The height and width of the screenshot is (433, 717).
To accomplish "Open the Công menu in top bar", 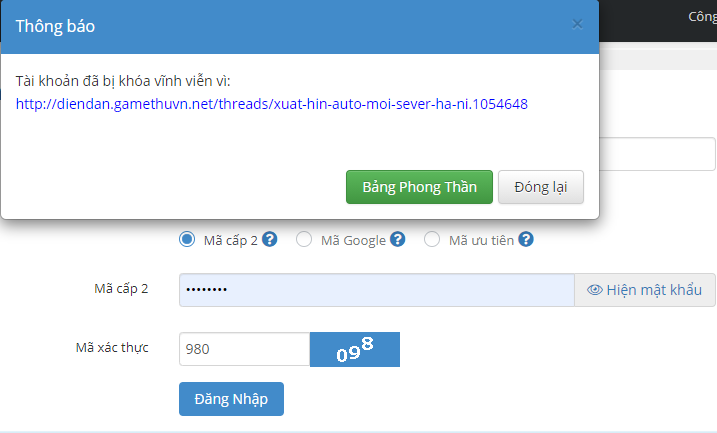I will point(701,17).
